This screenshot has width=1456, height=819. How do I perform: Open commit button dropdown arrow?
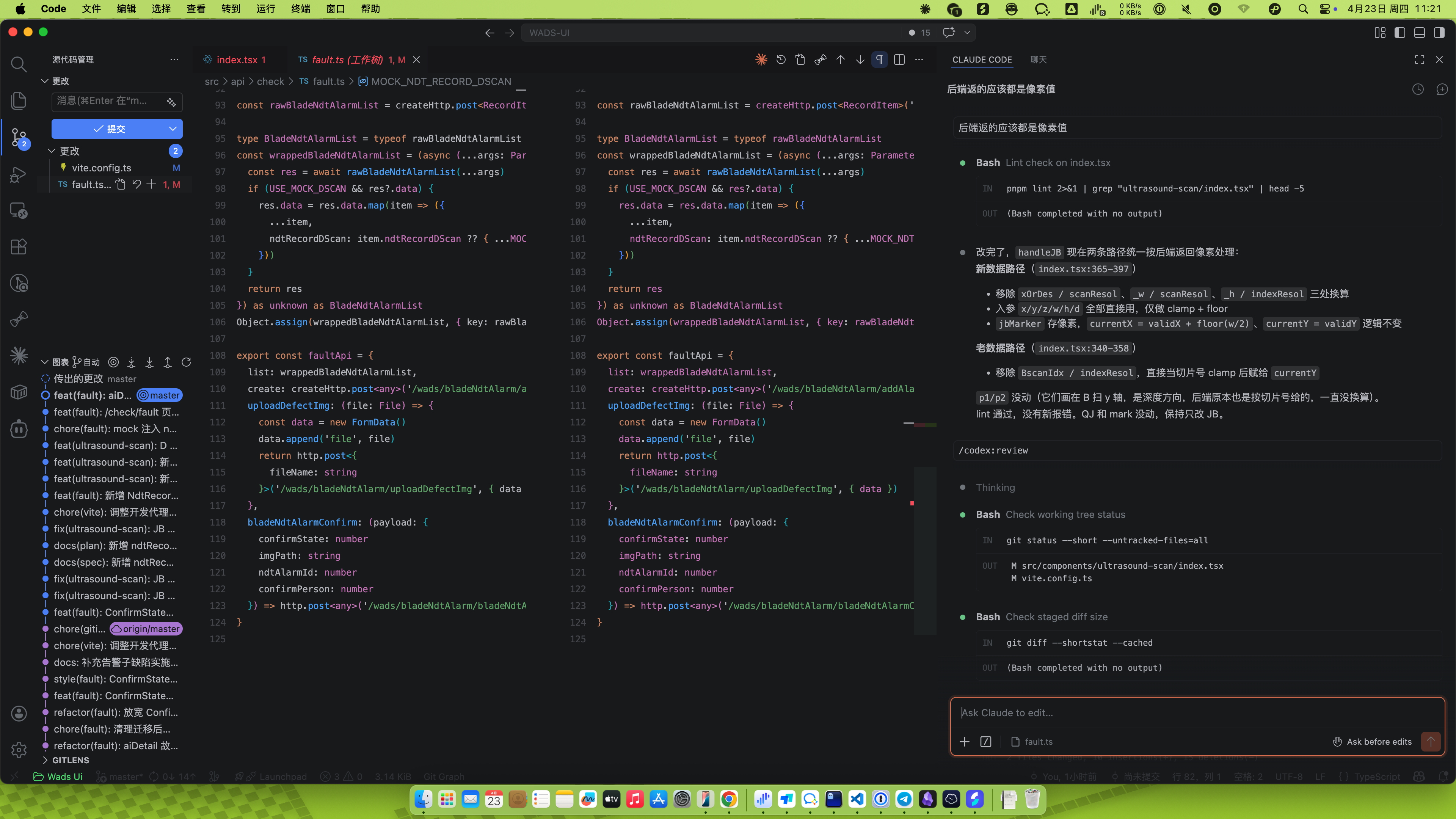pyautogui.click(x=173, y=129)
